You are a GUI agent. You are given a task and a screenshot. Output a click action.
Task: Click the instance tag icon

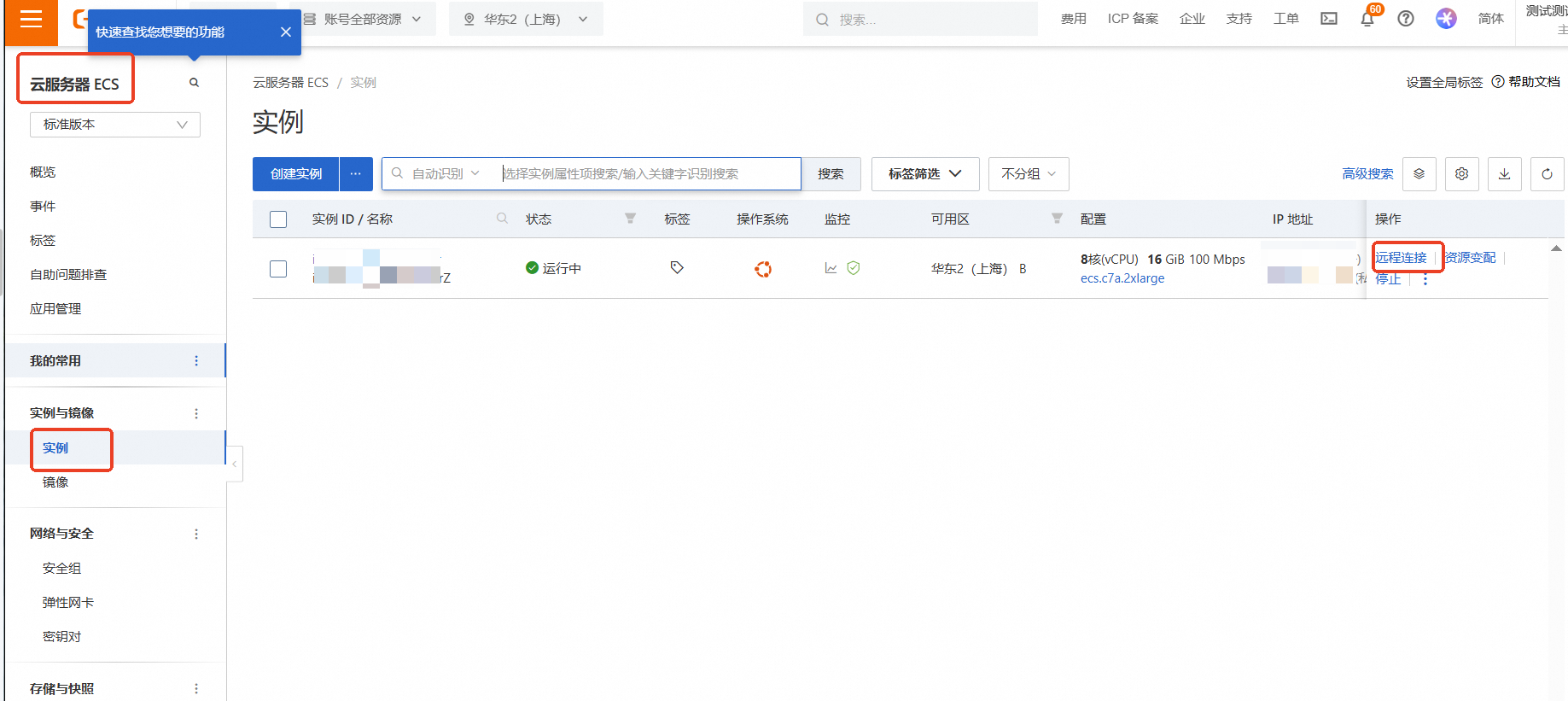[x=677, y=268]
